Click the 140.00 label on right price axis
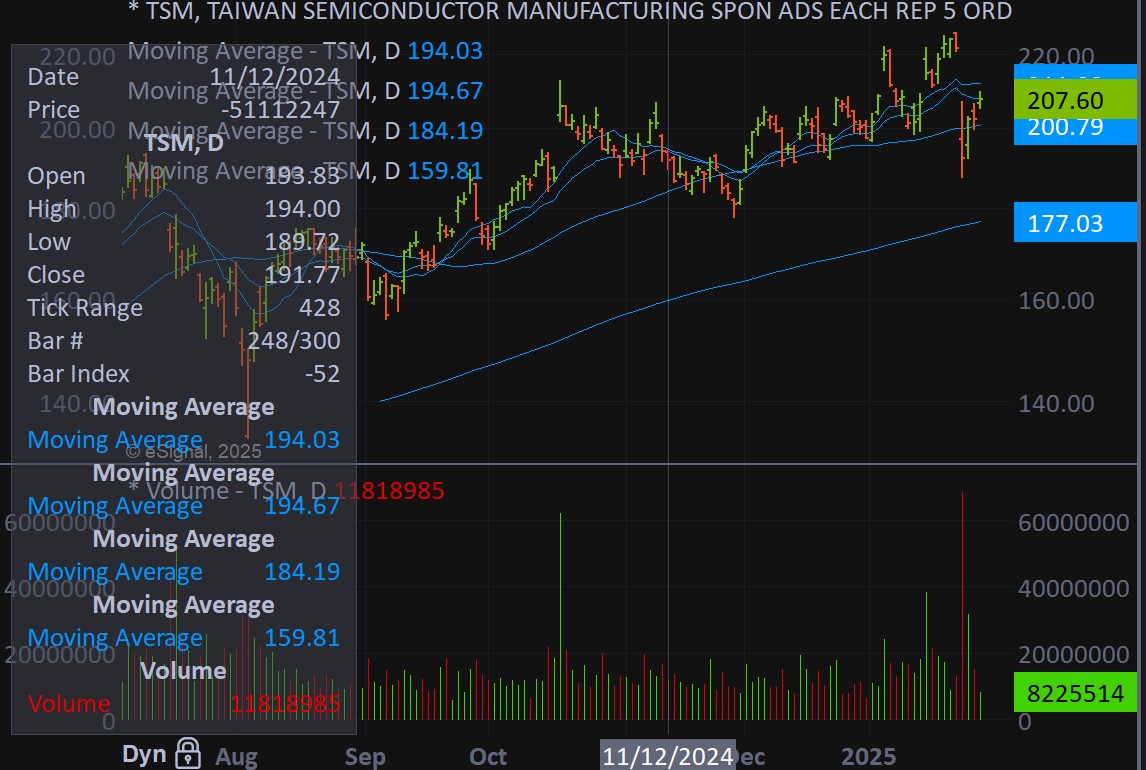 [x=1056, y=403]
